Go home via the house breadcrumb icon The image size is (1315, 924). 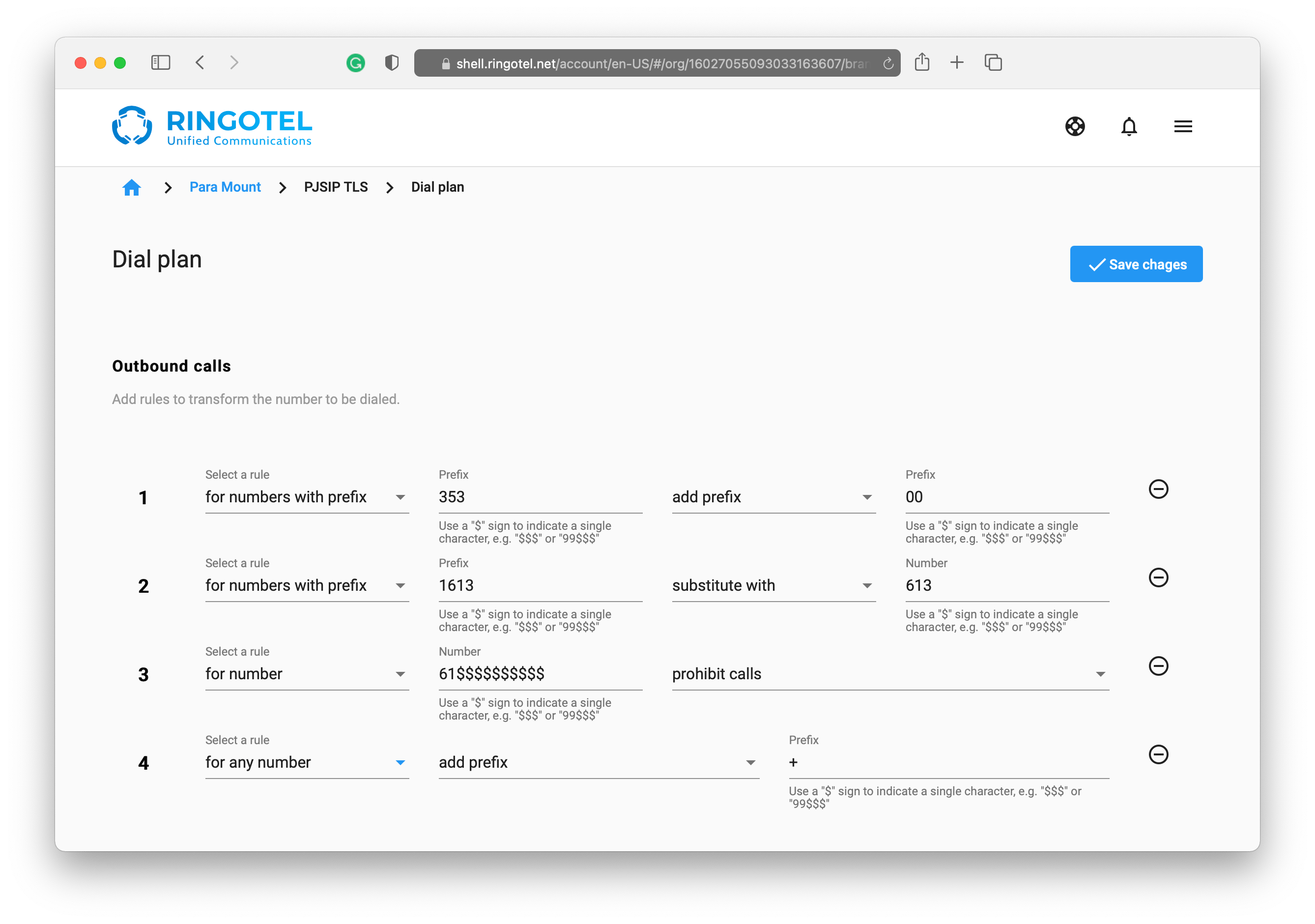131,187
